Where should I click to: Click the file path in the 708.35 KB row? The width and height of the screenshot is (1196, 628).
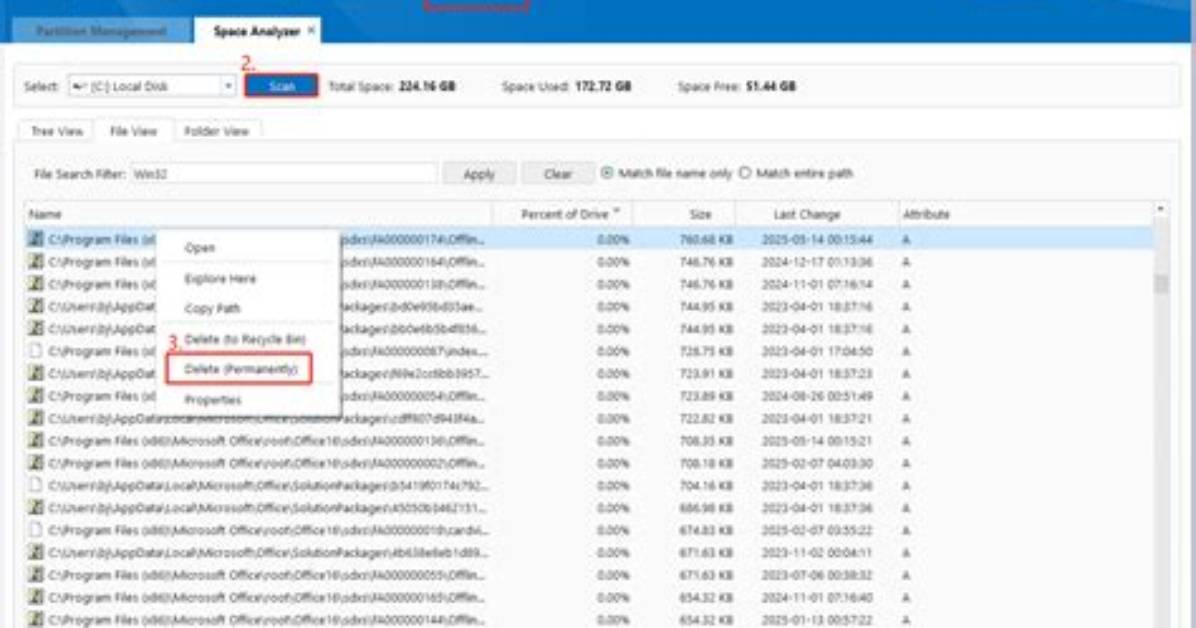pyautogui.click(x=267, y=441)
